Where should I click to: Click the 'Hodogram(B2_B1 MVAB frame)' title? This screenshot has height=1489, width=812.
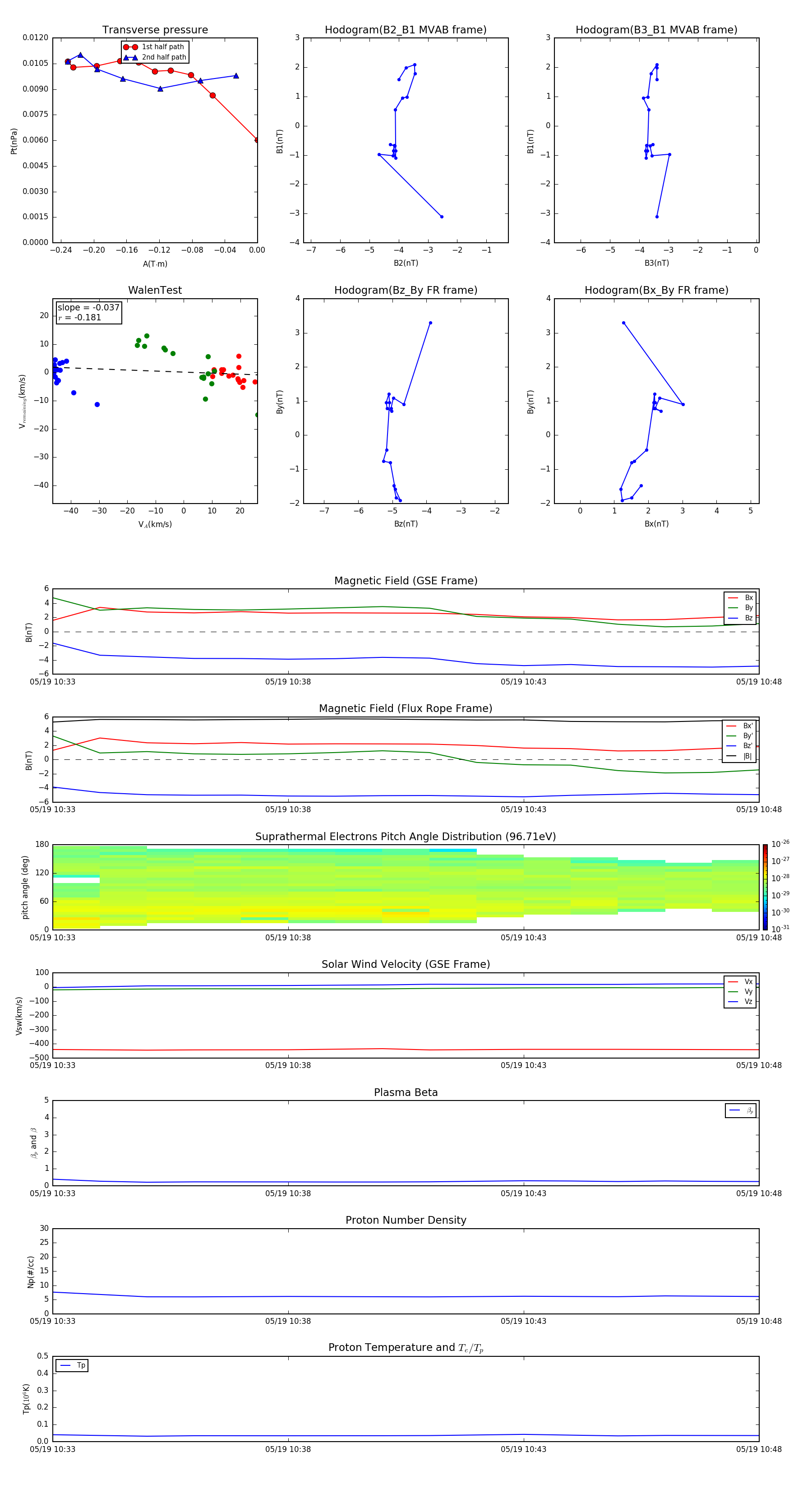point(406,30)
